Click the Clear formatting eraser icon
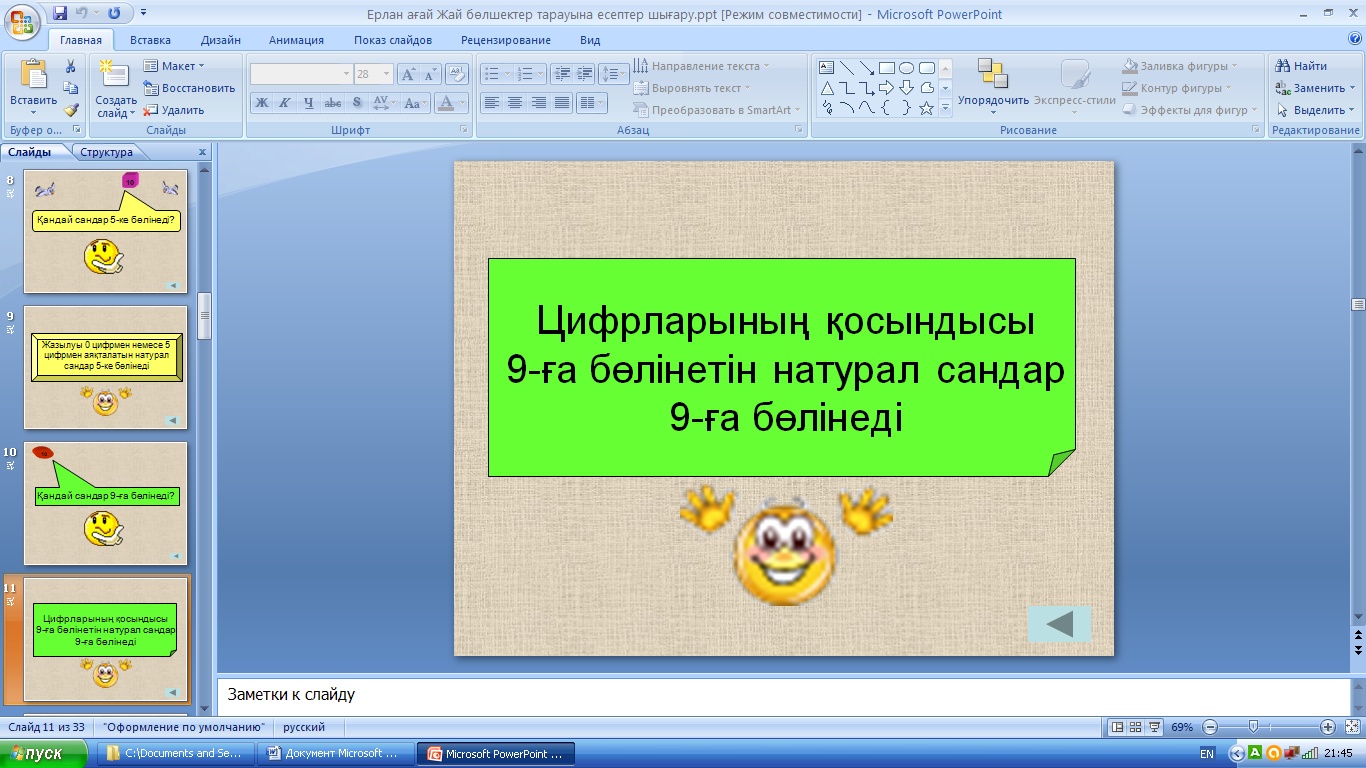 (457, 74)
